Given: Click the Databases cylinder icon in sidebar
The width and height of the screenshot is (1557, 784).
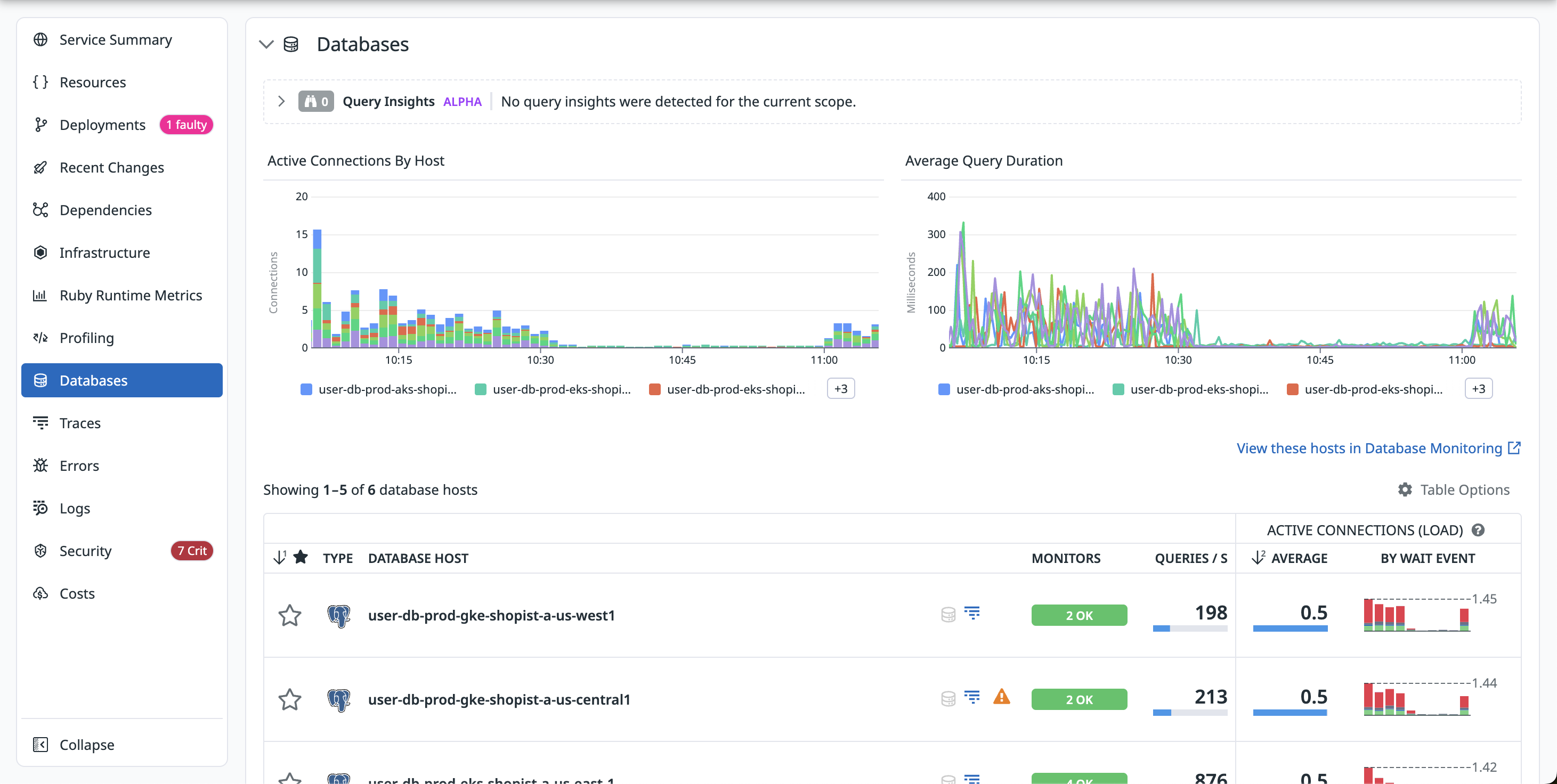Looking at the screenshot, I should 40,380.
